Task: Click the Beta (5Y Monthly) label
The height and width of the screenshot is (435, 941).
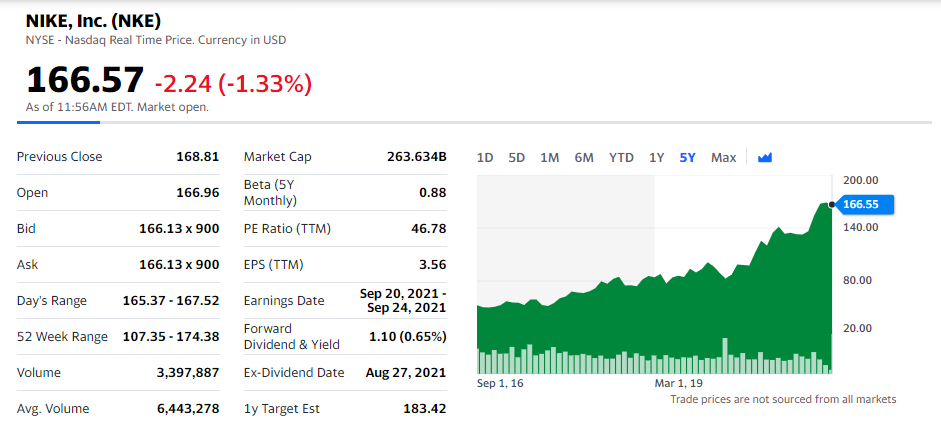Action: coord(270,193)
